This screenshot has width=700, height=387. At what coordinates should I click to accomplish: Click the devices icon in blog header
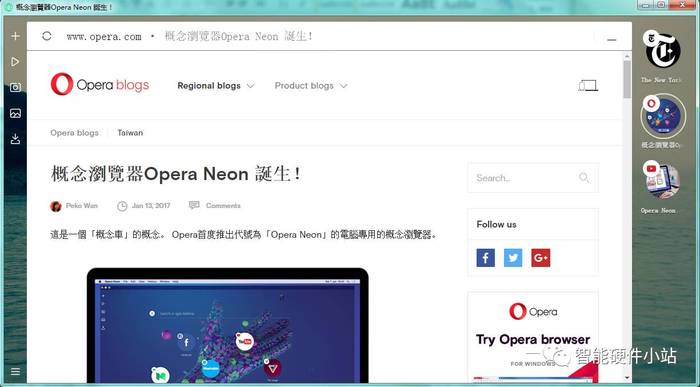[x=588, y=85]
